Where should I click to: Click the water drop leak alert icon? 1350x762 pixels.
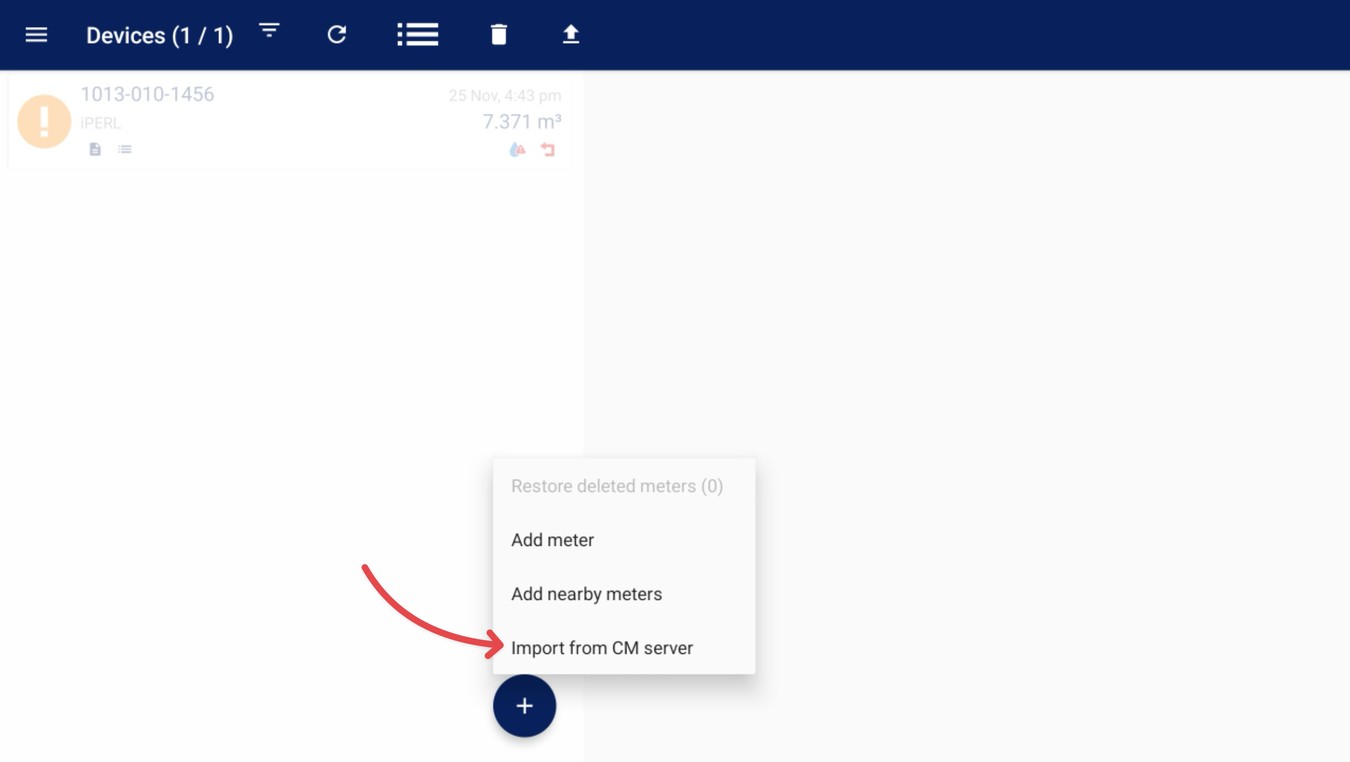pyautogui.click(x=517, y=150)
